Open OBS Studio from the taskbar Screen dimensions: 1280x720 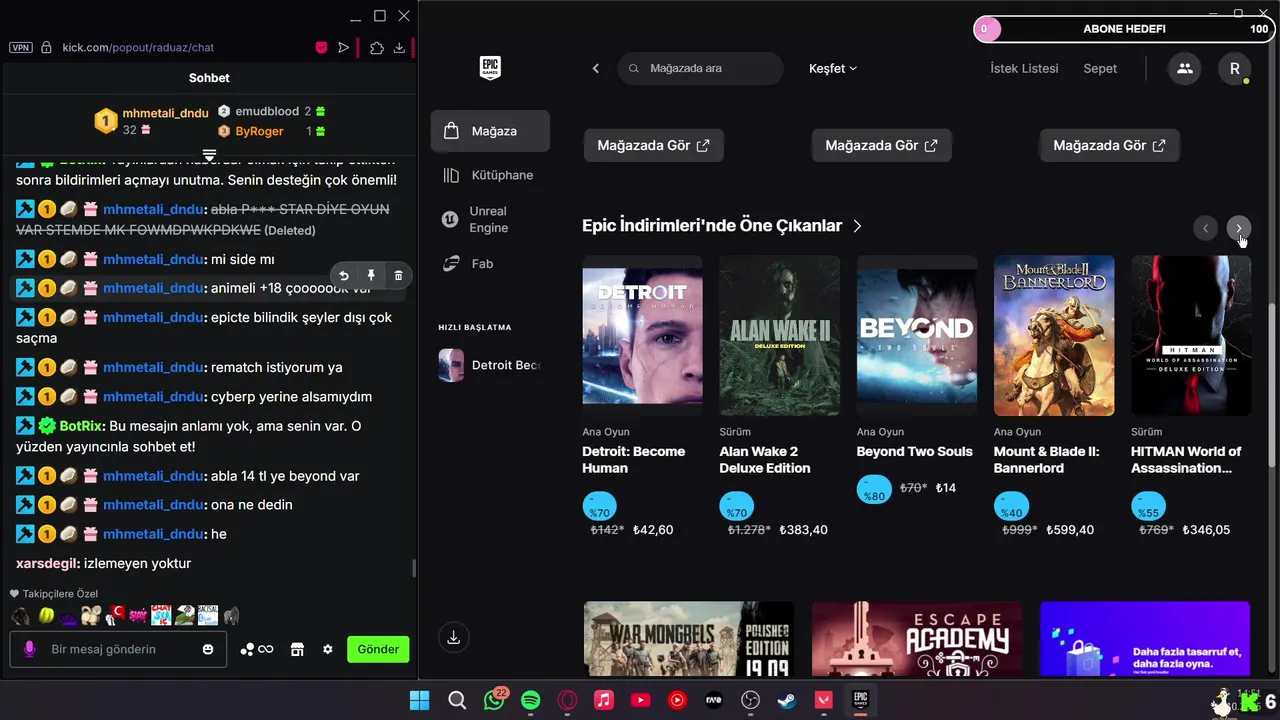point(751,701)
